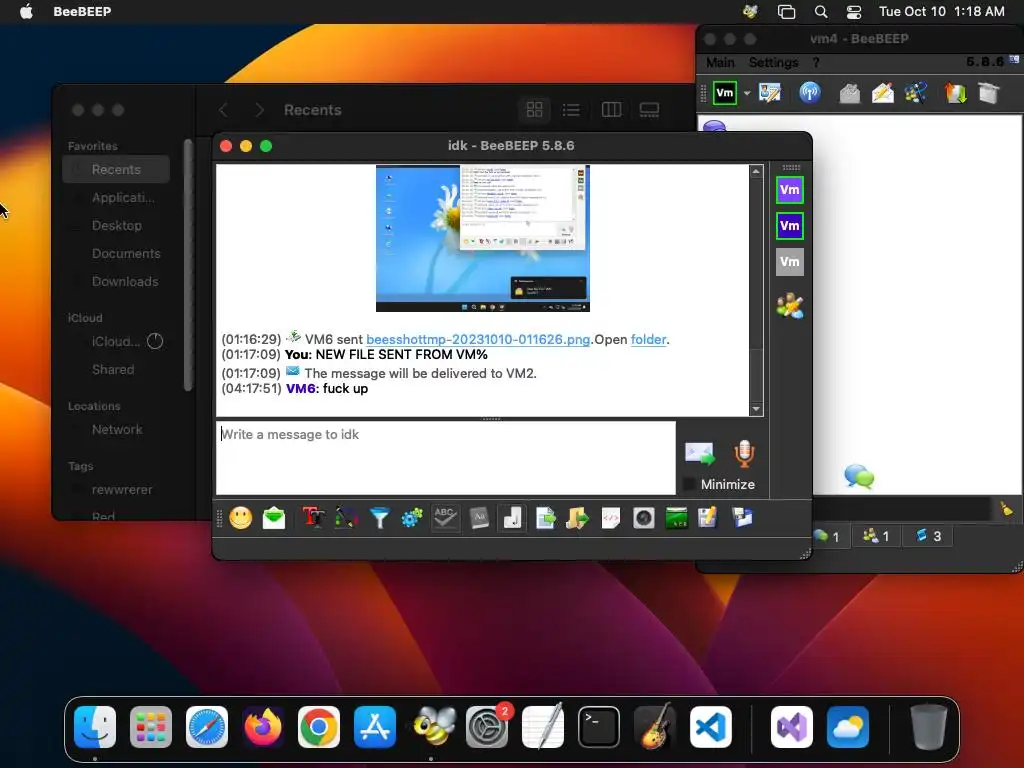
Task: Change chat font with the TT icon
Action: [313, 519]
